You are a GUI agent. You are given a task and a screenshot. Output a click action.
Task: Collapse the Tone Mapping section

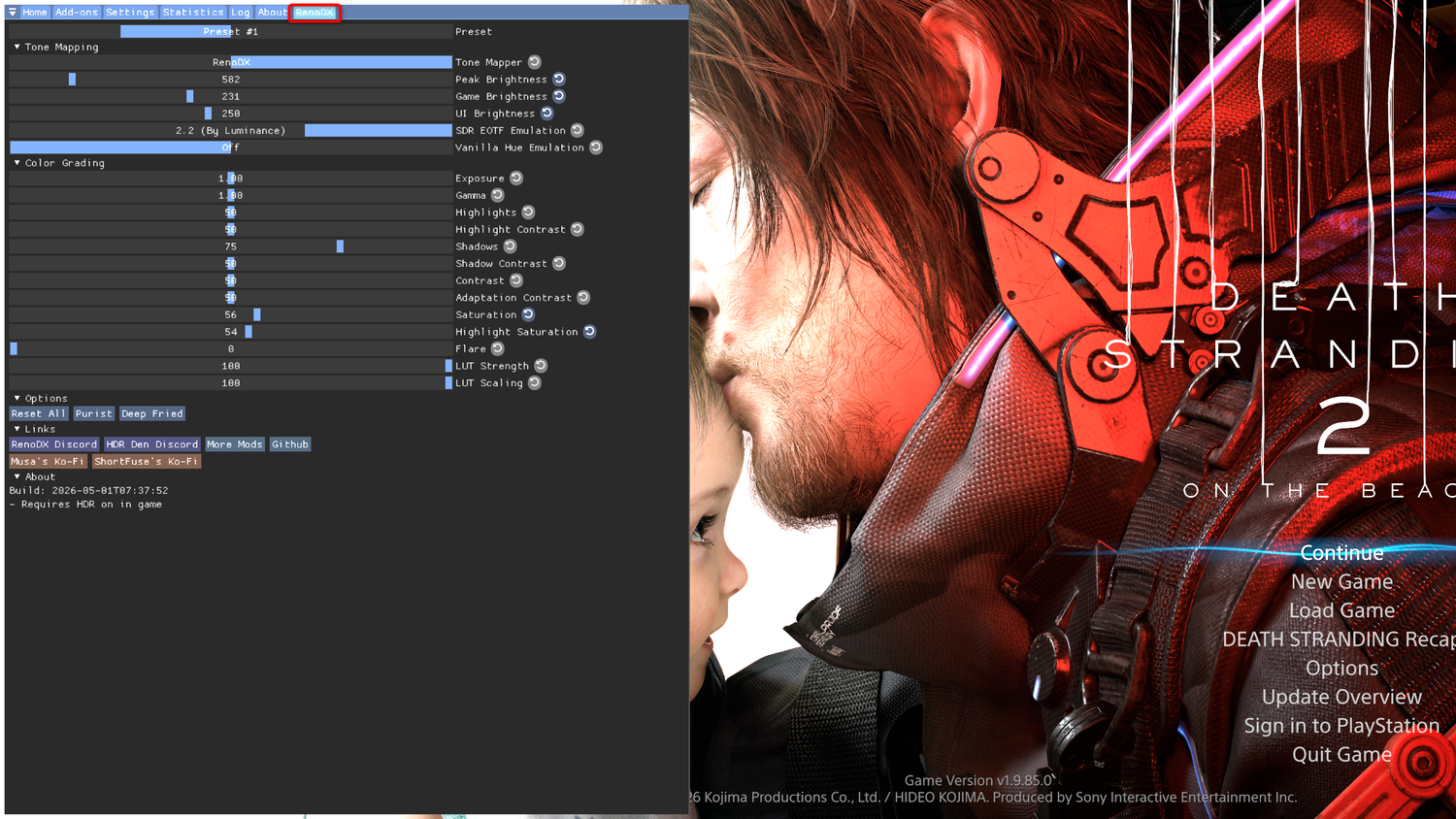point(17,47)
